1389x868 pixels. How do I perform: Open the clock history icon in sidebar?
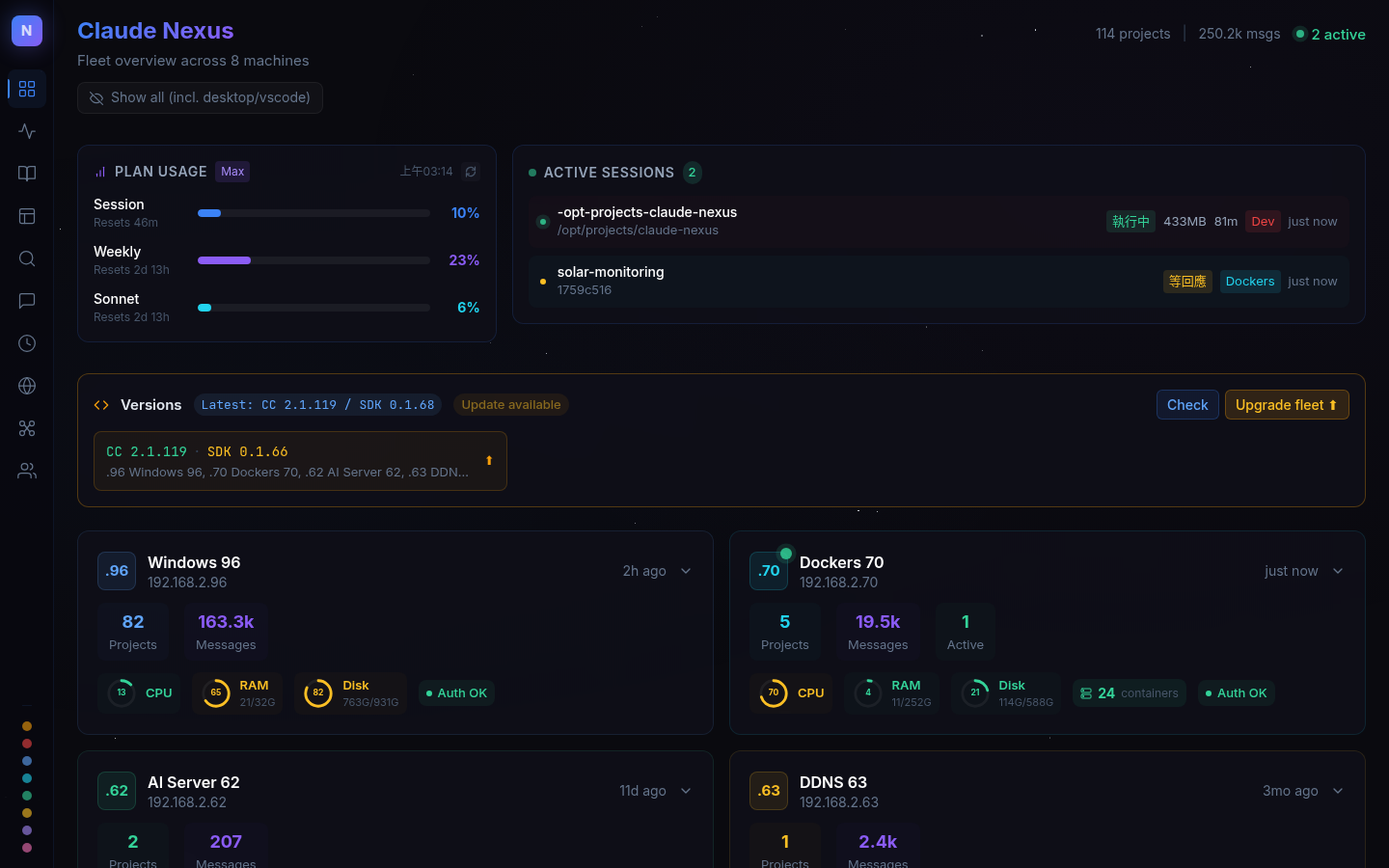pos(27,343)
